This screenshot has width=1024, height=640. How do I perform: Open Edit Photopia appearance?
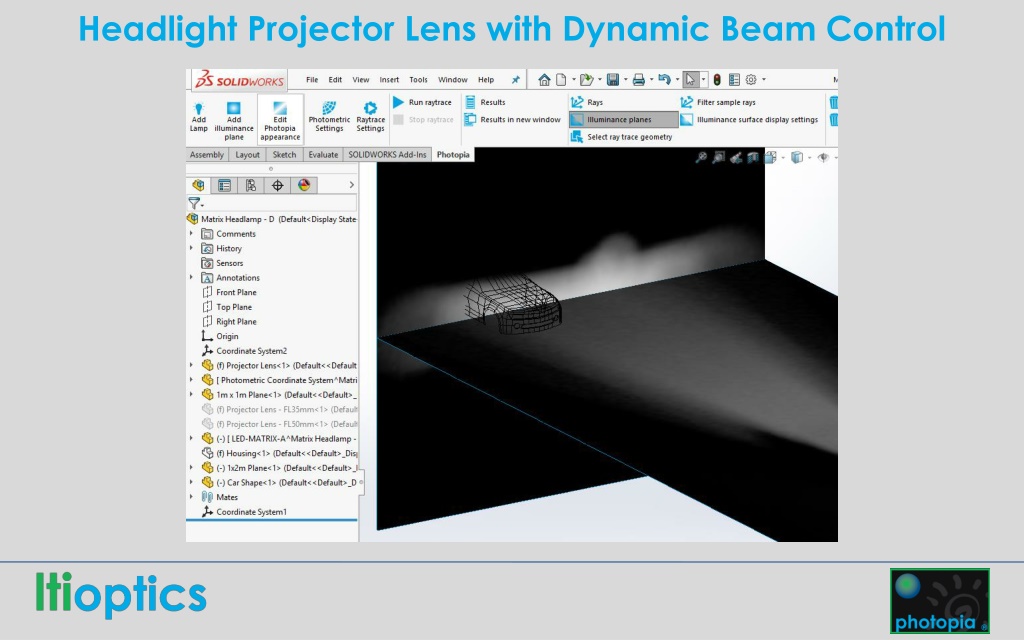280,120
